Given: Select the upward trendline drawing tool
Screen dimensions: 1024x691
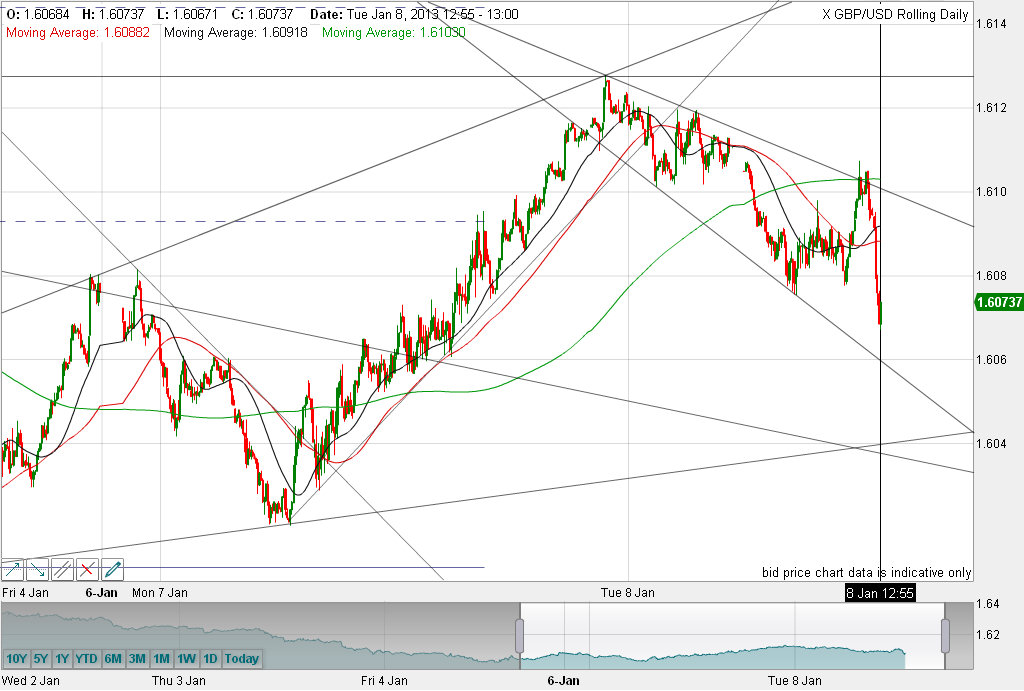Looking at the screenshot, I should [12, 570].
